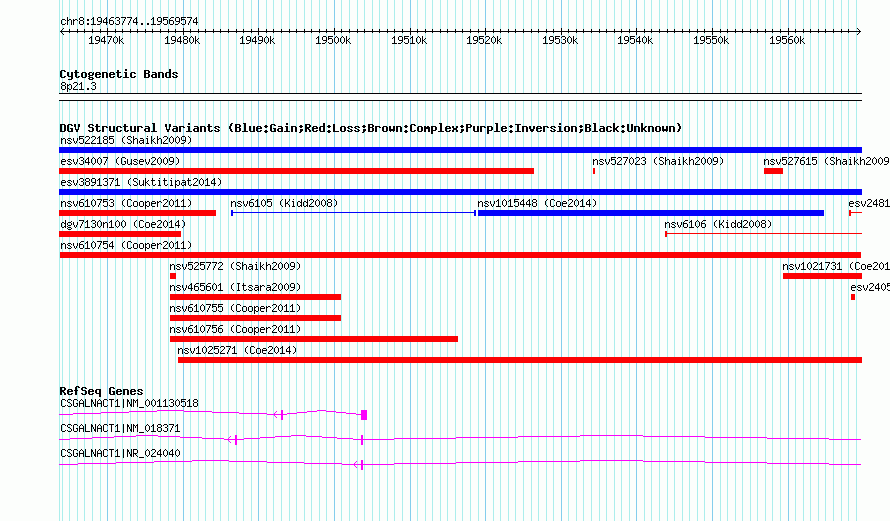890x521 pixels.
Task: Click the NR_024040 transcript arrow marker
Action: 358,465
